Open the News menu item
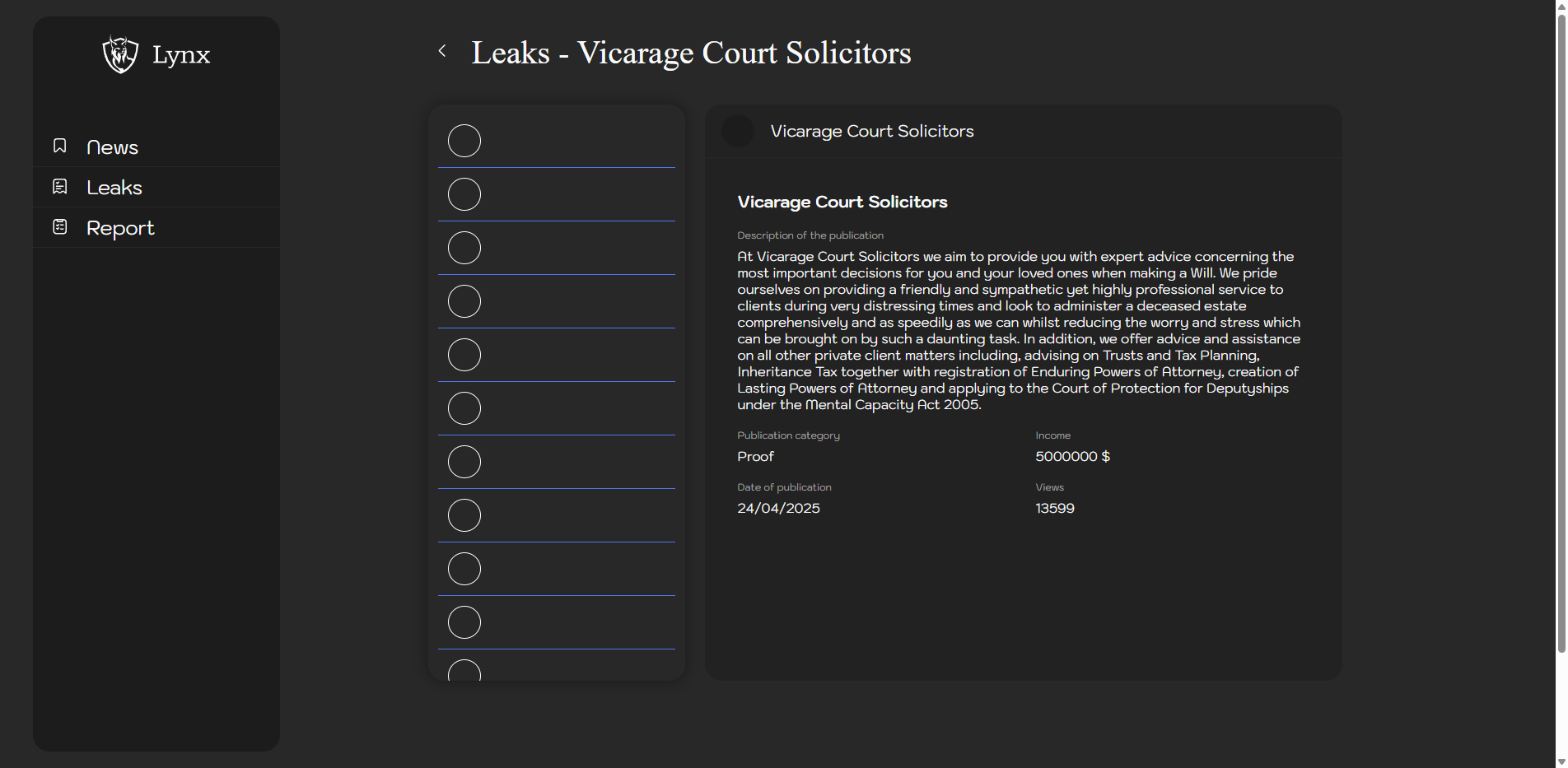The width and height of the screenshot is (1568, 768). (112, 147)
